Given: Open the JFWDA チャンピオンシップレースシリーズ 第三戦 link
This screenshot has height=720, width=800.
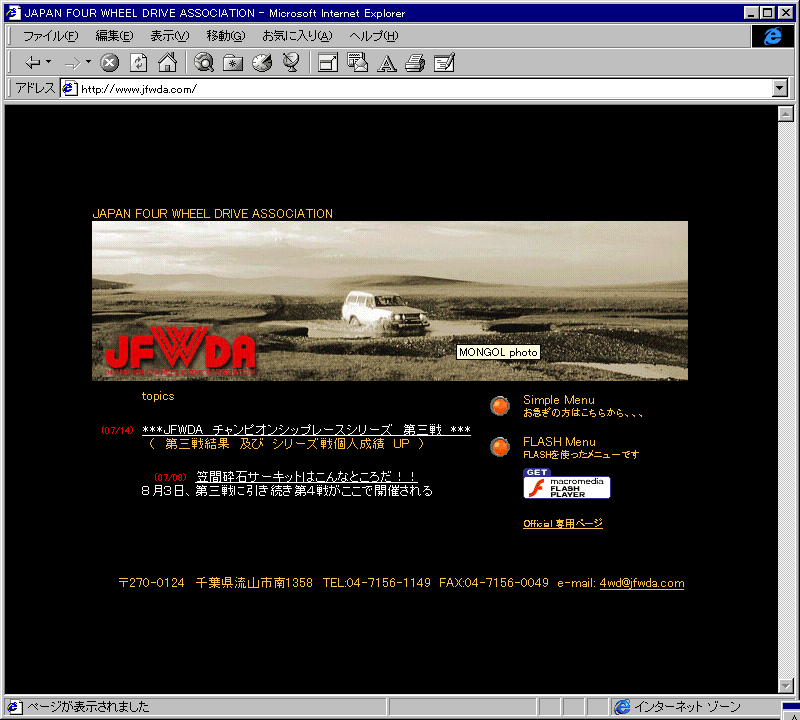Looking at the screenshot, I should (306, 430).
